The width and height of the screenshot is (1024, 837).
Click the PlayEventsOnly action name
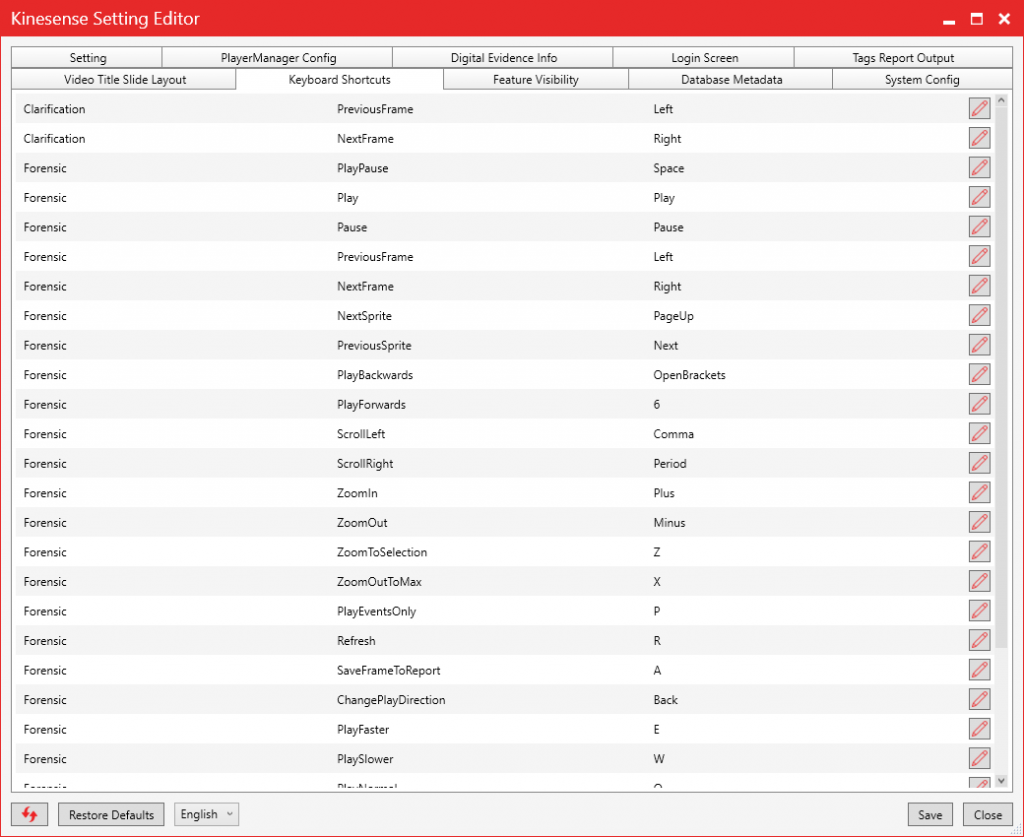[376, 612]
